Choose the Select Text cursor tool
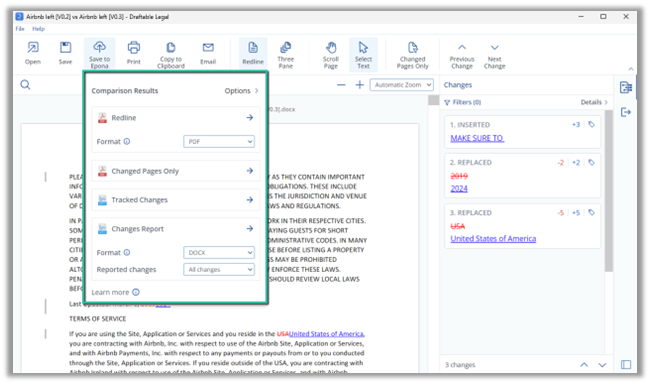650x384 pixels. (x=363, y=54)
